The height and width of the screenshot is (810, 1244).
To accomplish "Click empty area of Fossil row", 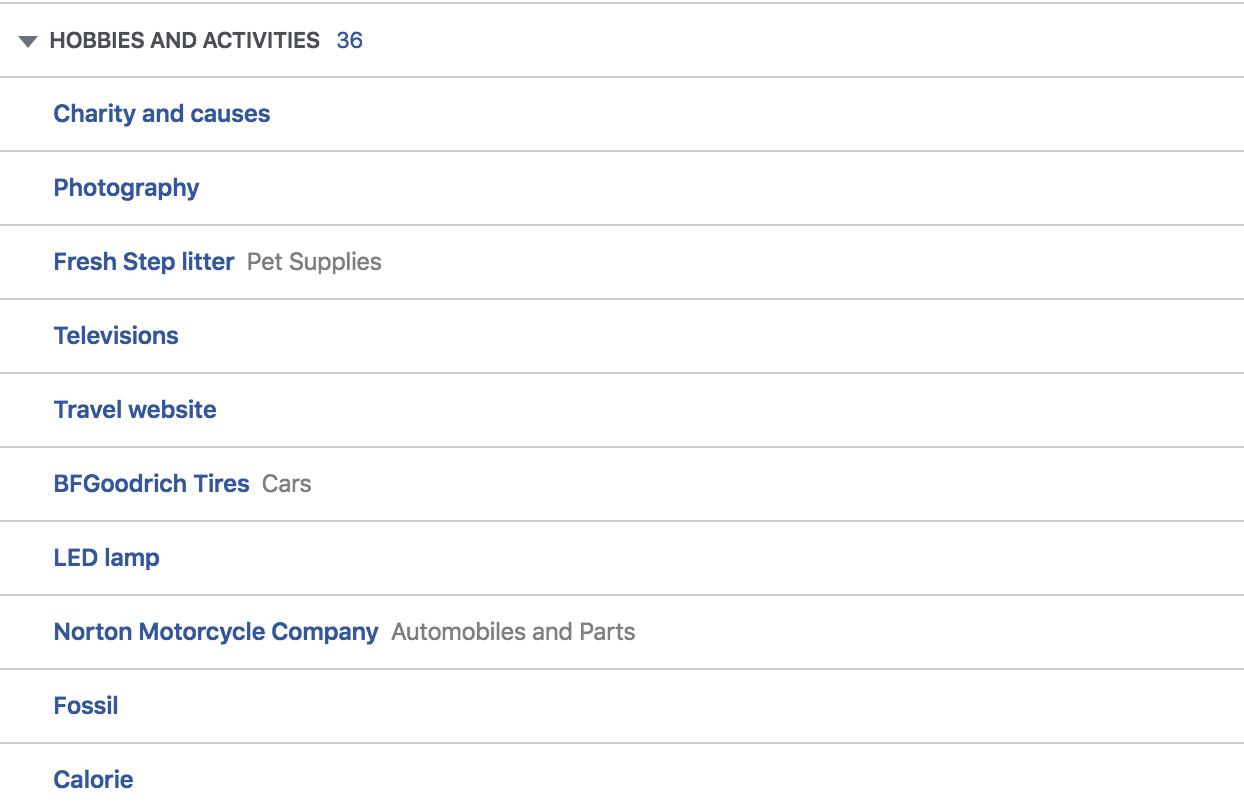I will 680,706.
